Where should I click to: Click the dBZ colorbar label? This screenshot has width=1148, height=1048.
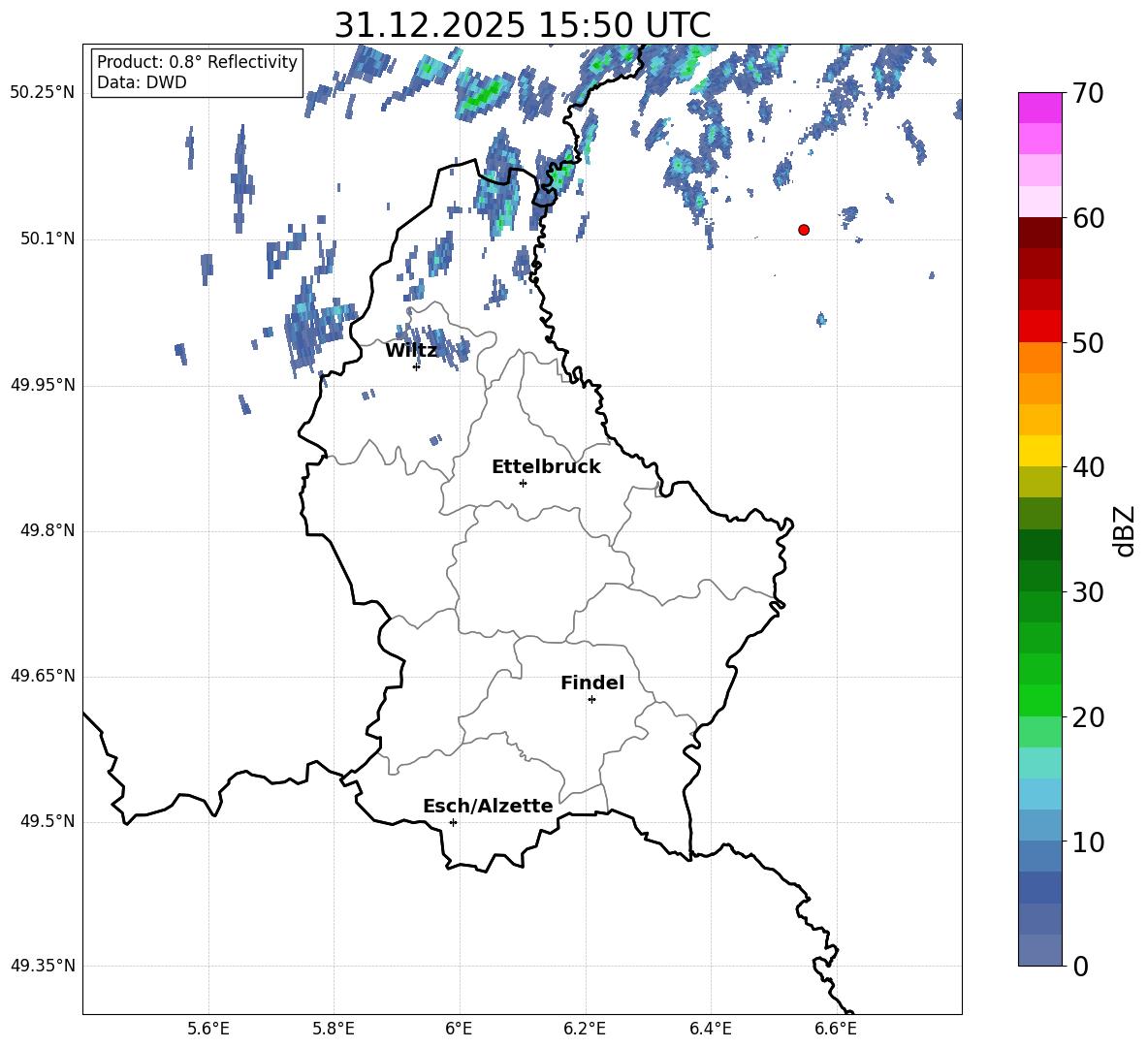tap(1126, 531)
